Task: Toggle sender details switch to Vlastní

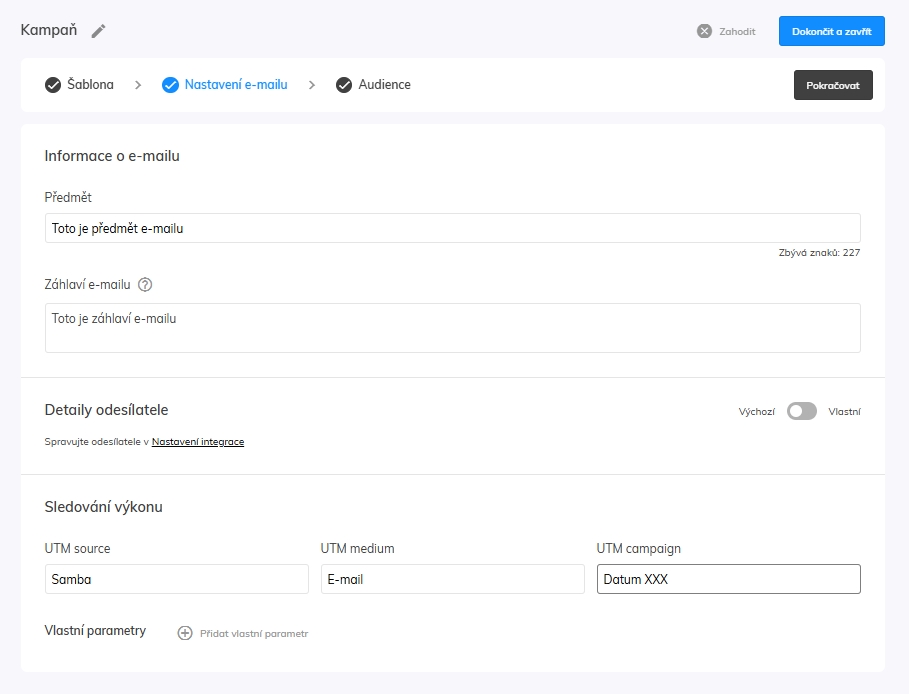Action: coord(802,411)
